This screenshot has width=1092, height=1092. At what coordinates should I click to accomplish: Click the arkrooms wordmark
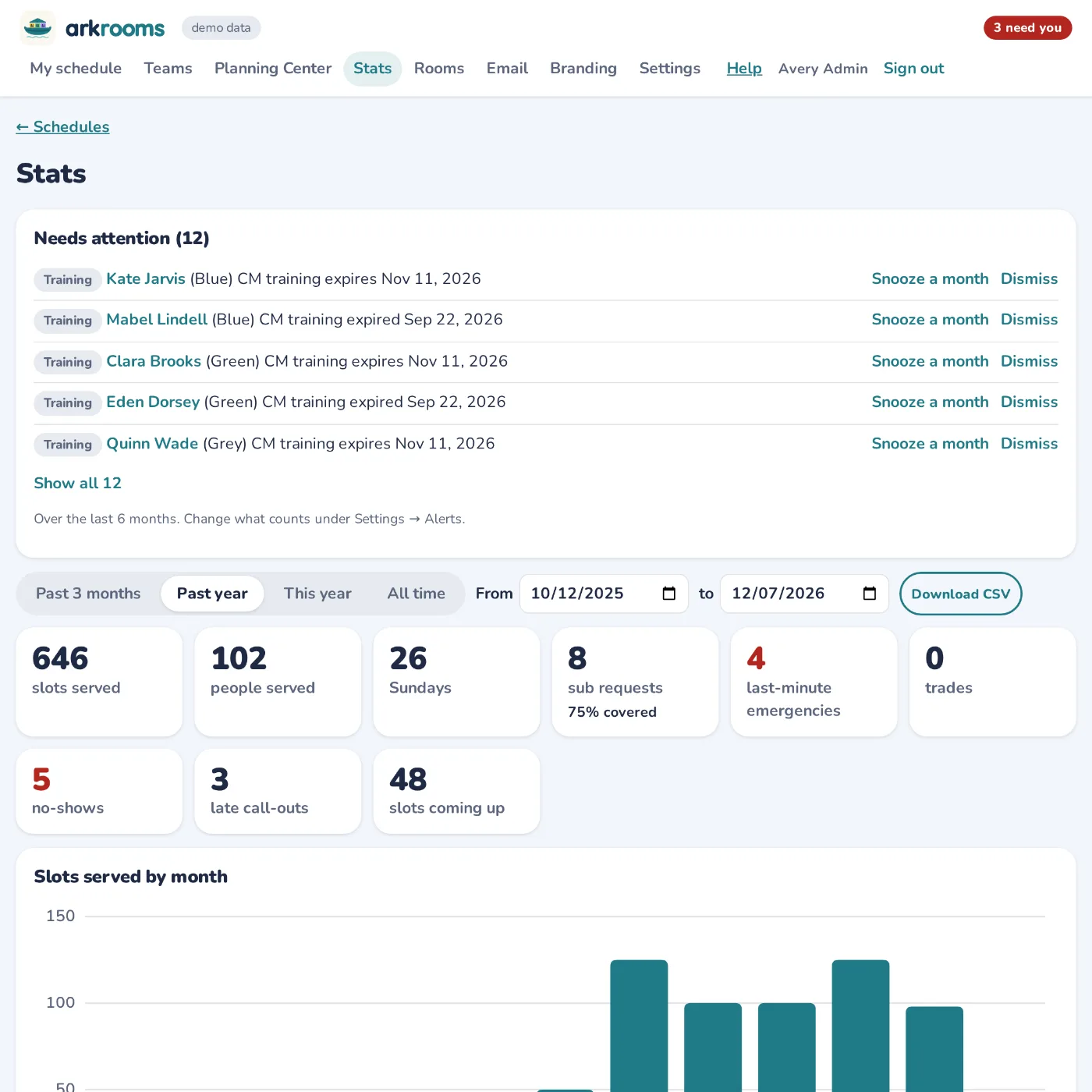pyautogui.click(x=115, y=29)
